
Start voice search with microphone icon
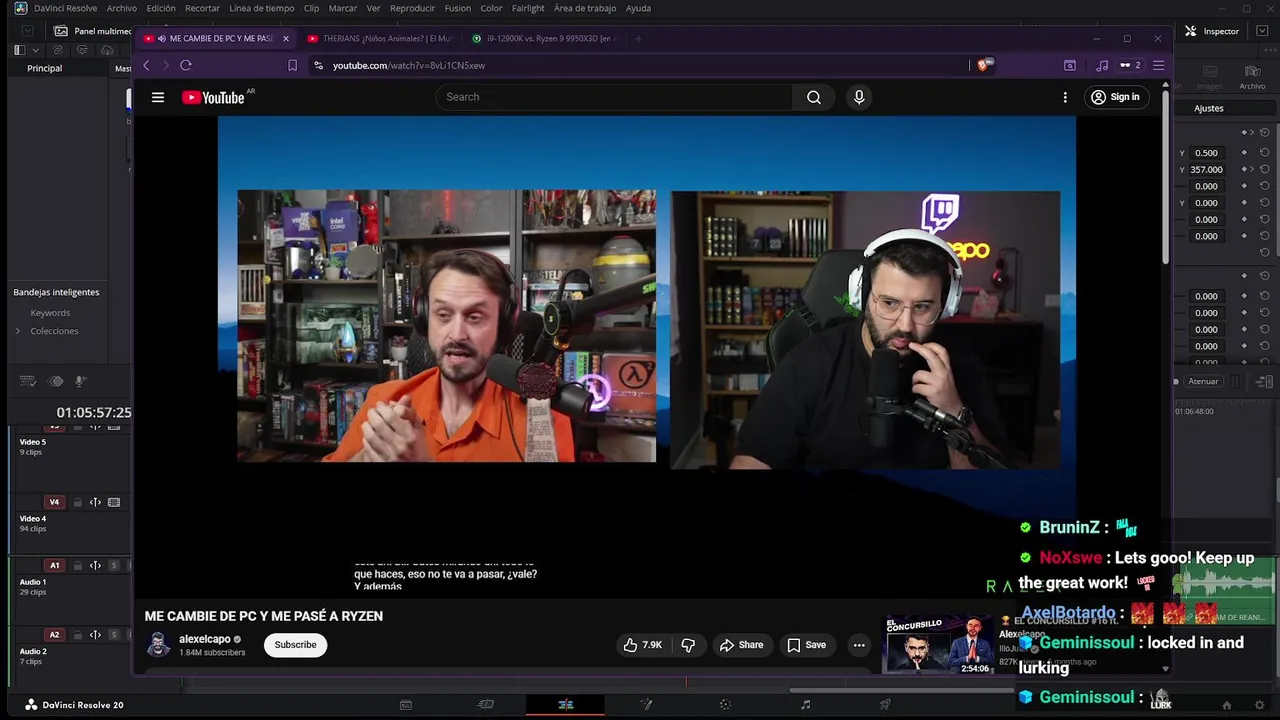pyautogui.click(x=859, y=97)
